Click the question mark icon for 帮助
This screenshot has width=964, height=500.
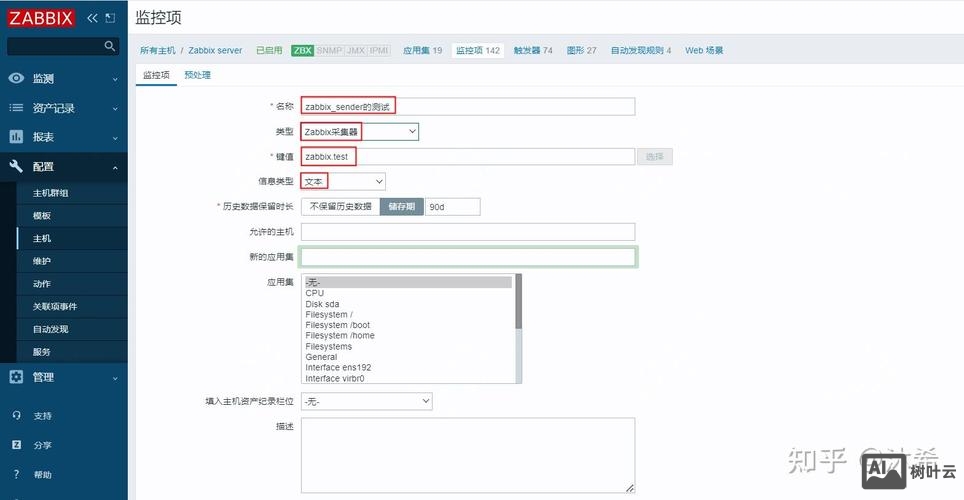click(17, 474)
